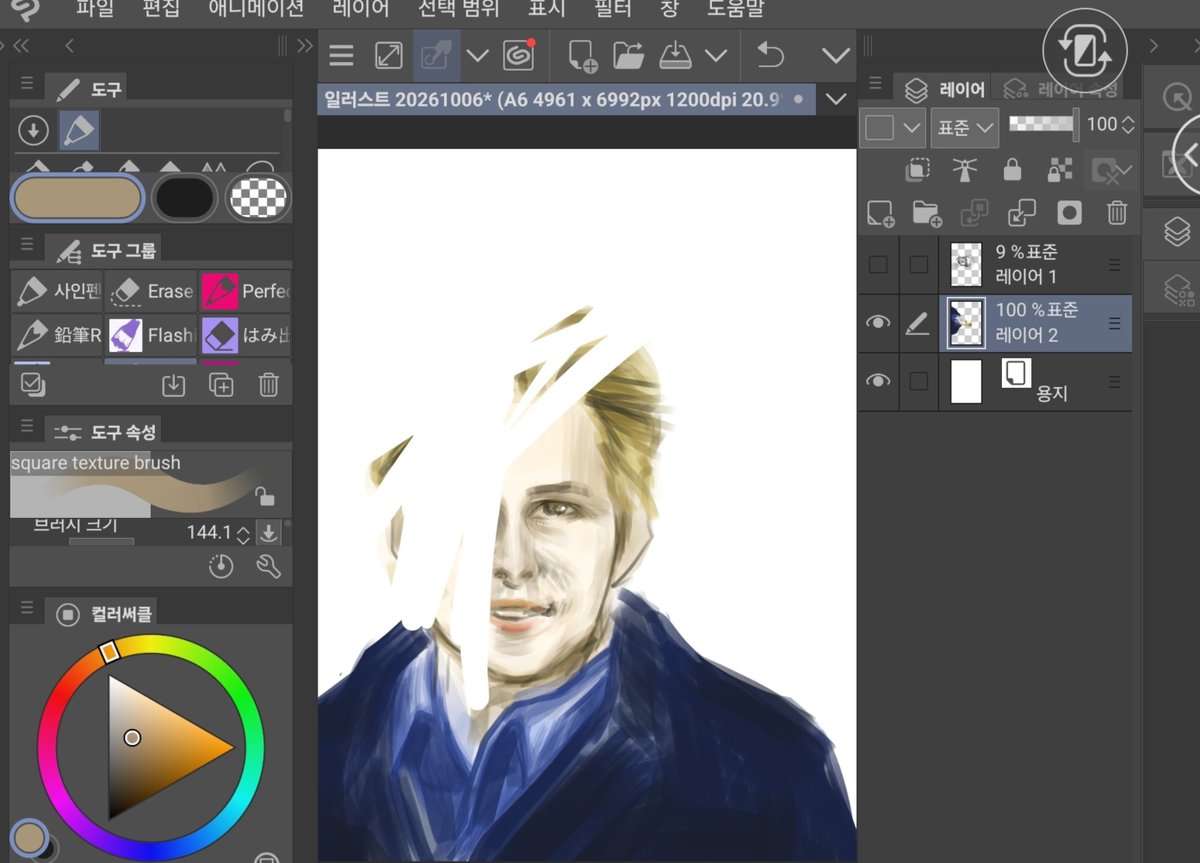
Task: Click the duplicate sub tool icon
Action: [221, 385]
